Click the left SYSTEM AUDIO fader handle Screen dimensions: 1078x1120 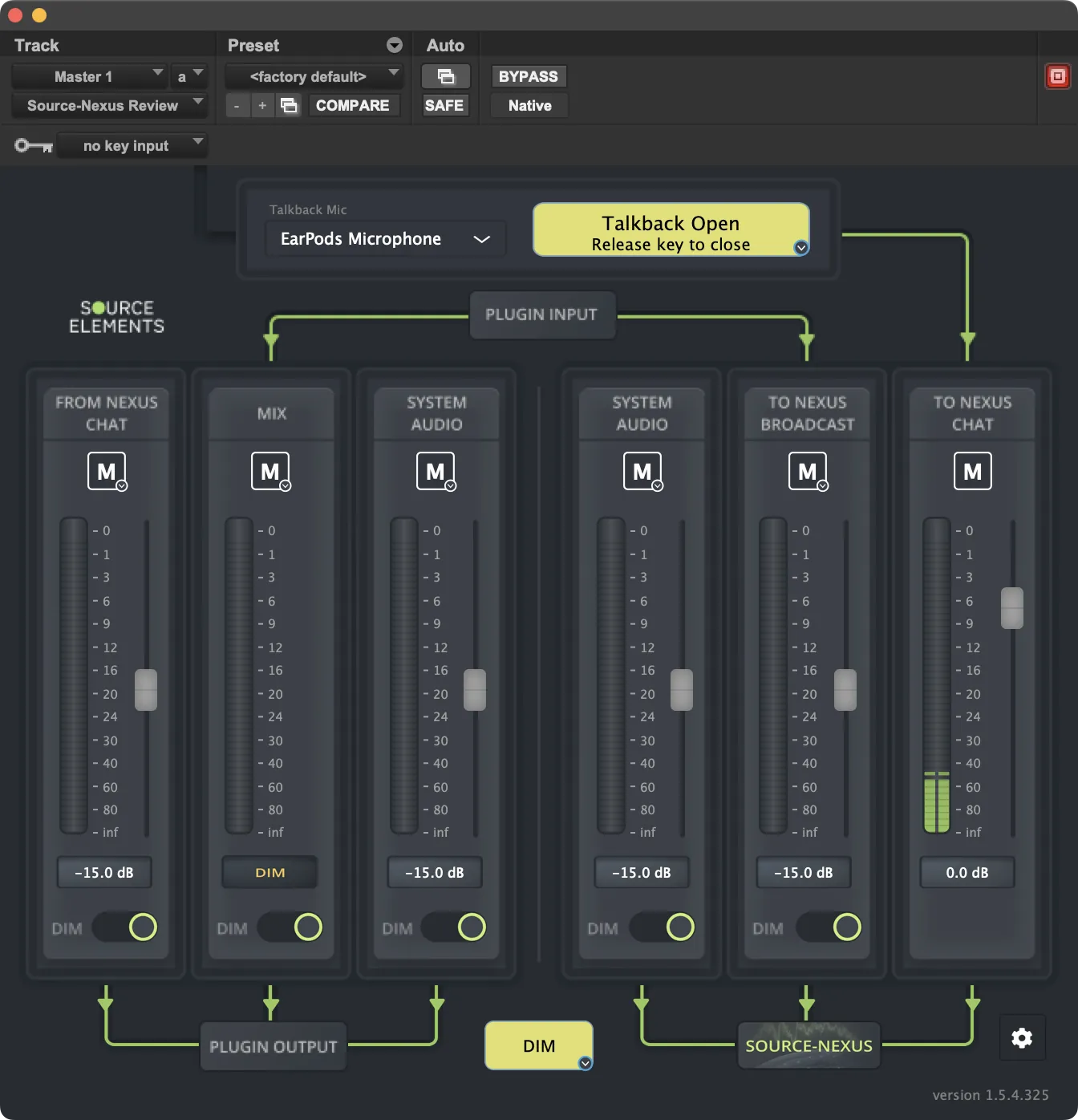tap(475, 690)
